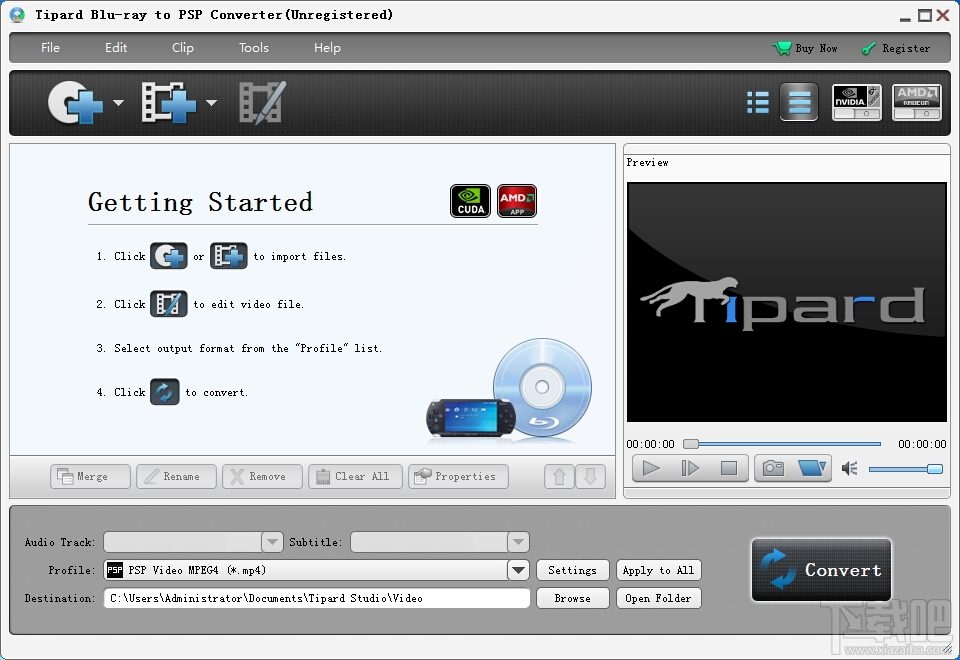The width and height of the screenshot is (960, 660).
Task: Stop the preview playback
Action: coord(729,468)
